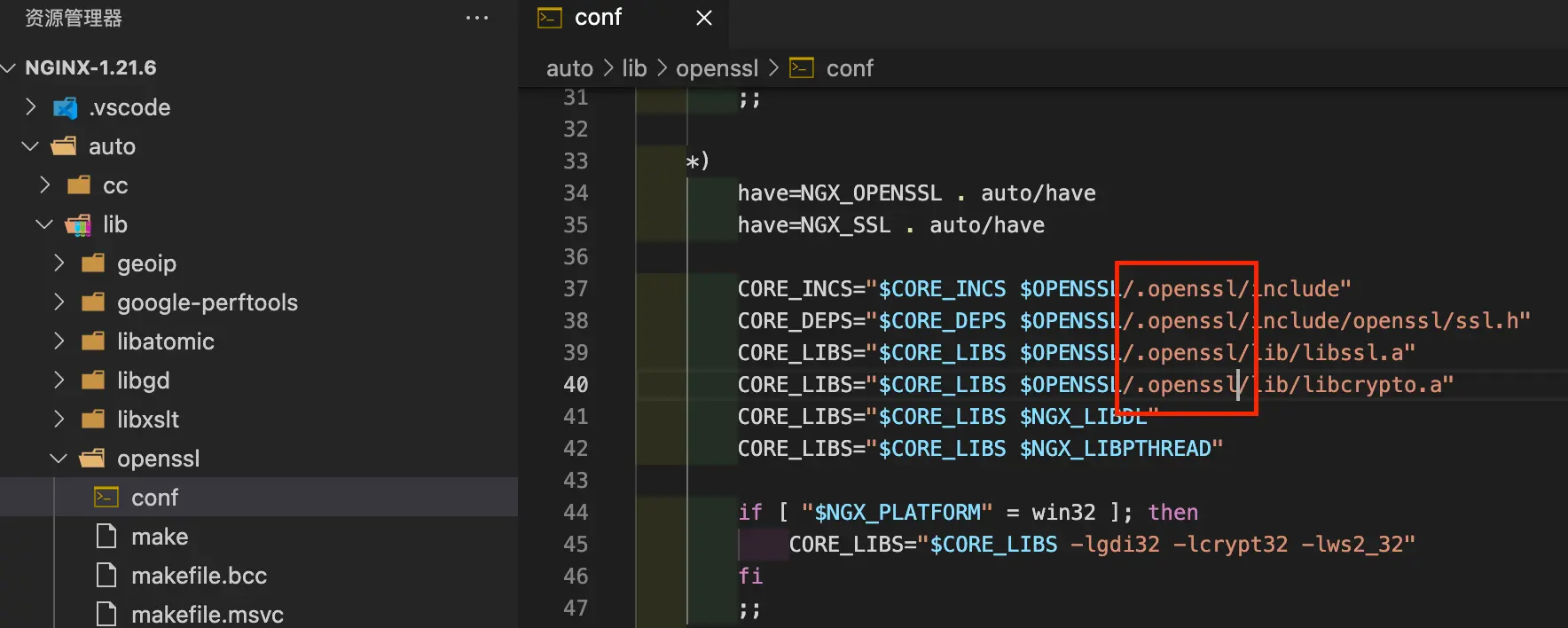Click the .vscode folder icon
The height and width of the screenshot is (628, 1568).
click(x=65, y=108)
